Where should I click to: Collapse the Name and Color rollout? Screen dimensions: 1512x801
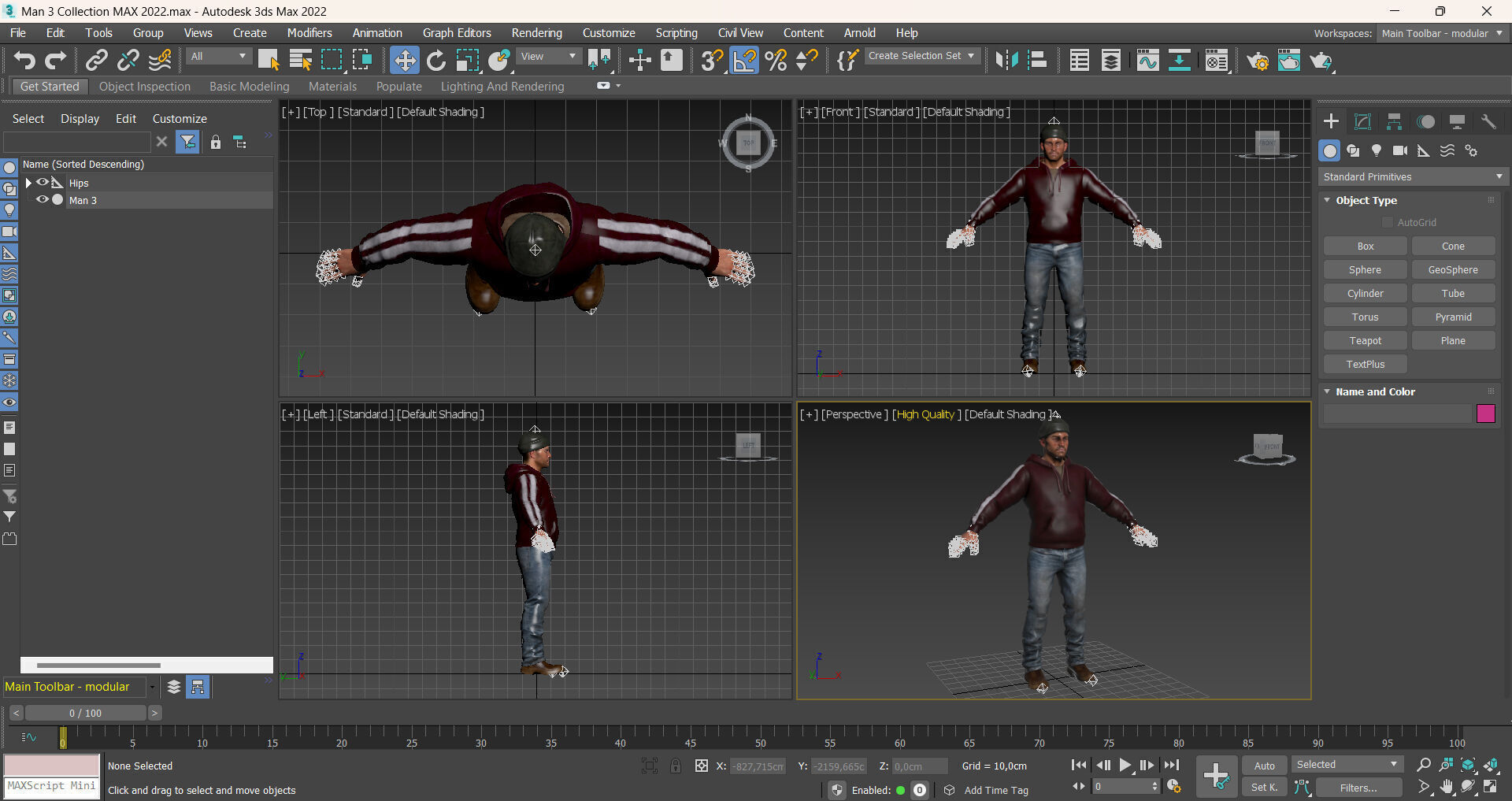pos(1375,391)
